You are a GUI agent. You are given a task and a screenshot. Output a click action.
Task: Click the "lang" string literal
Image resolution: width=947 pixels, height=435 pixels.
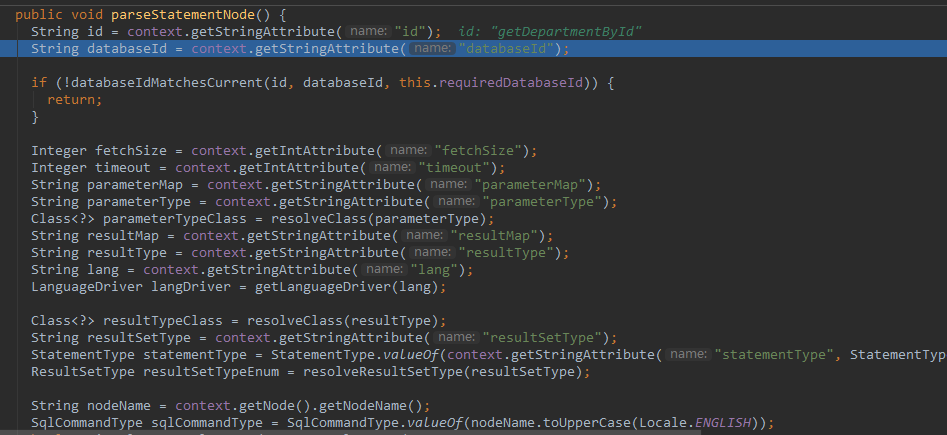coord(434,269)
